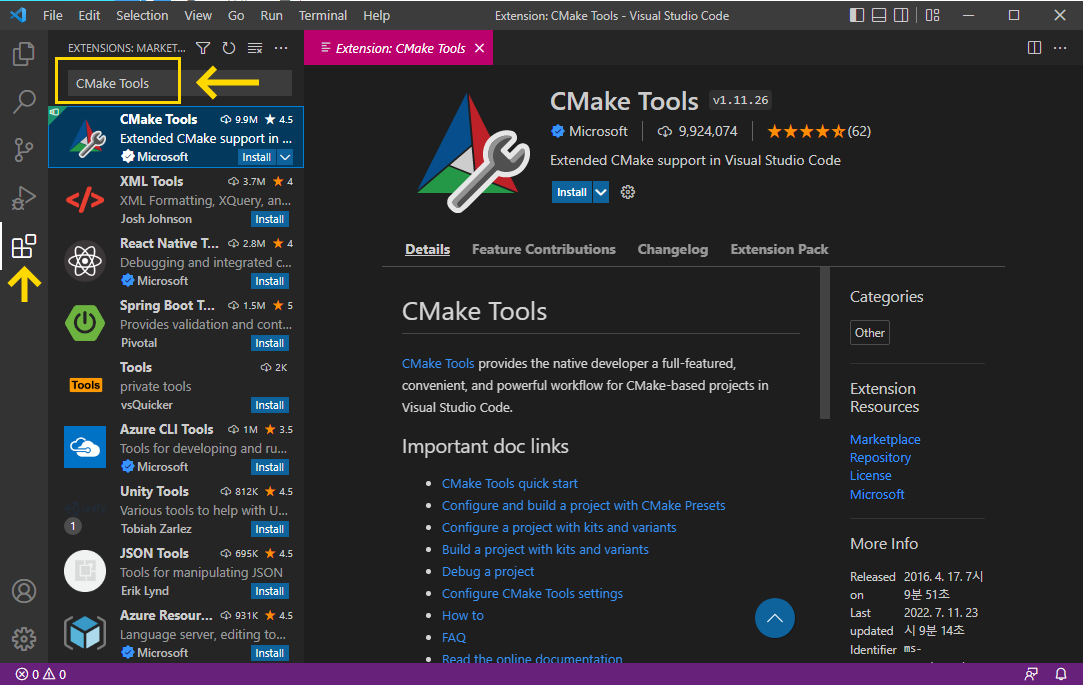1083x685 pixels.
Task: Refresh the extensions list
Action: (229, 48)
